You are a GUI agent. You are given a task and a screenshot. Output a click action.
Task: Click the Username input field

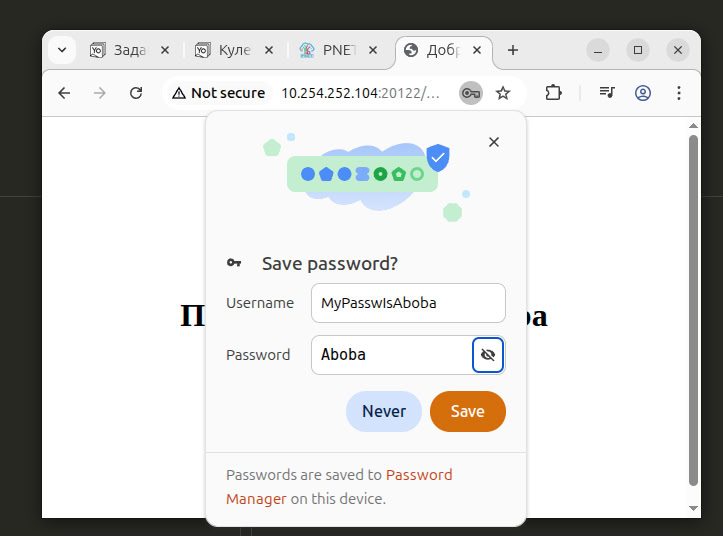pyautogui.click(x=407, y=303)
